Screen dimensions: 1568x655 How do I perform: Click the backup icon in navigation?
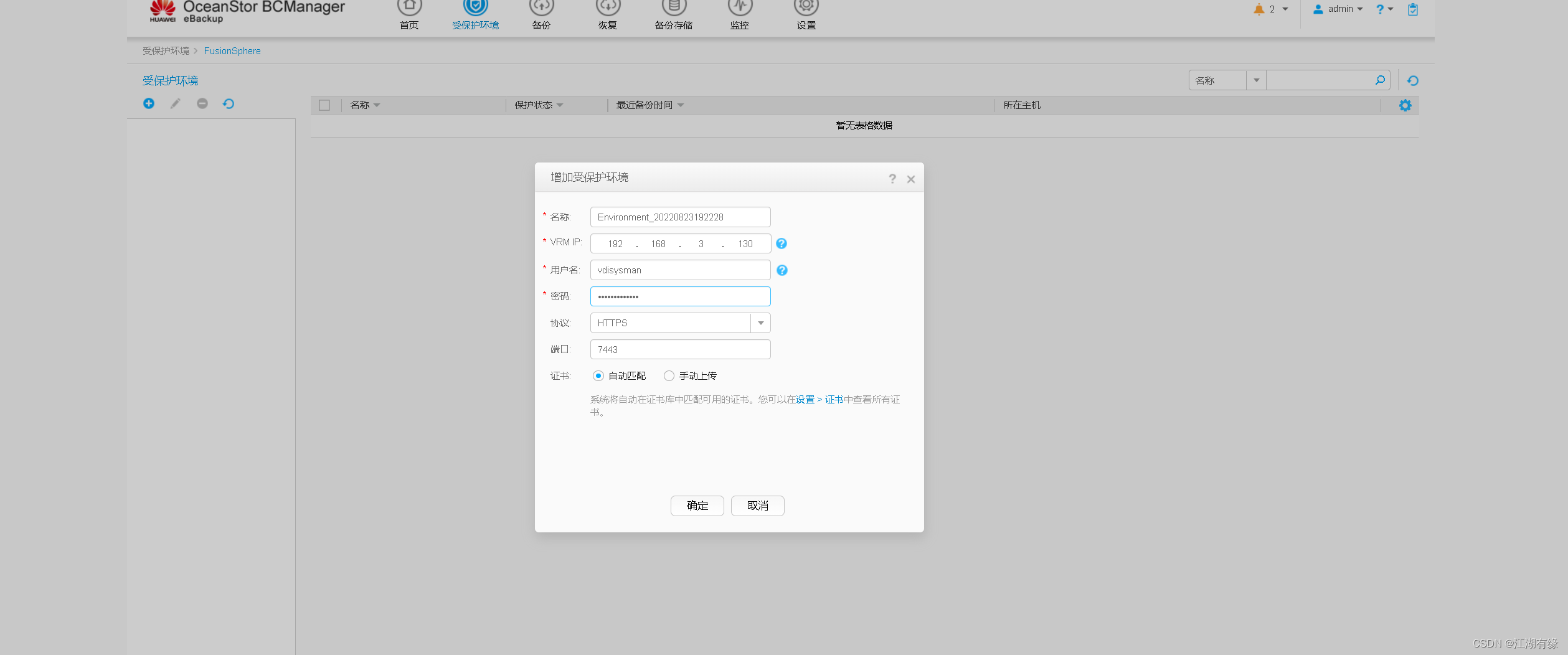(542, 7)
